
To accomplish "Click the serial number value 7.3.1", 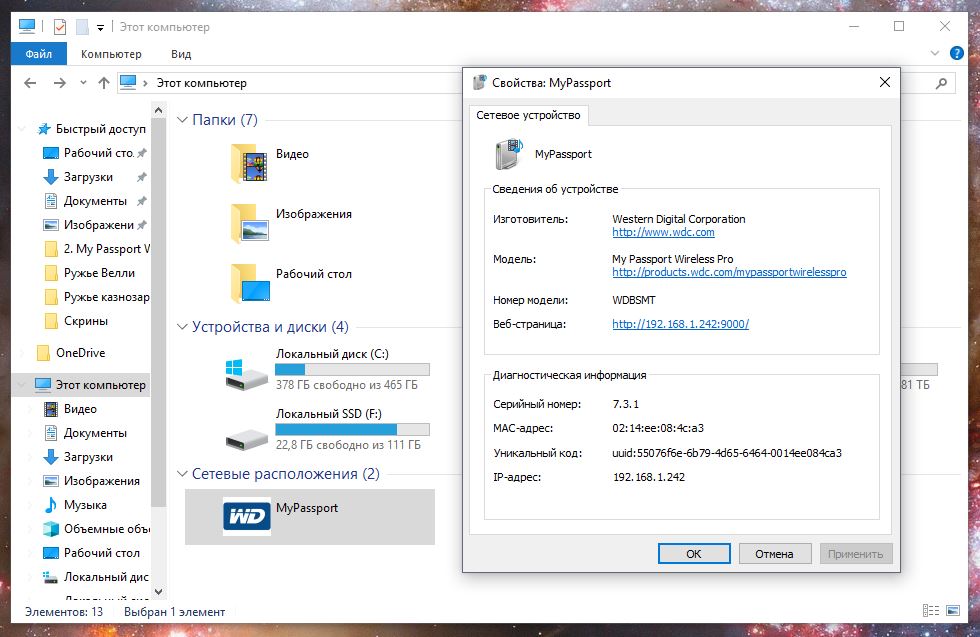I will 626,404.
